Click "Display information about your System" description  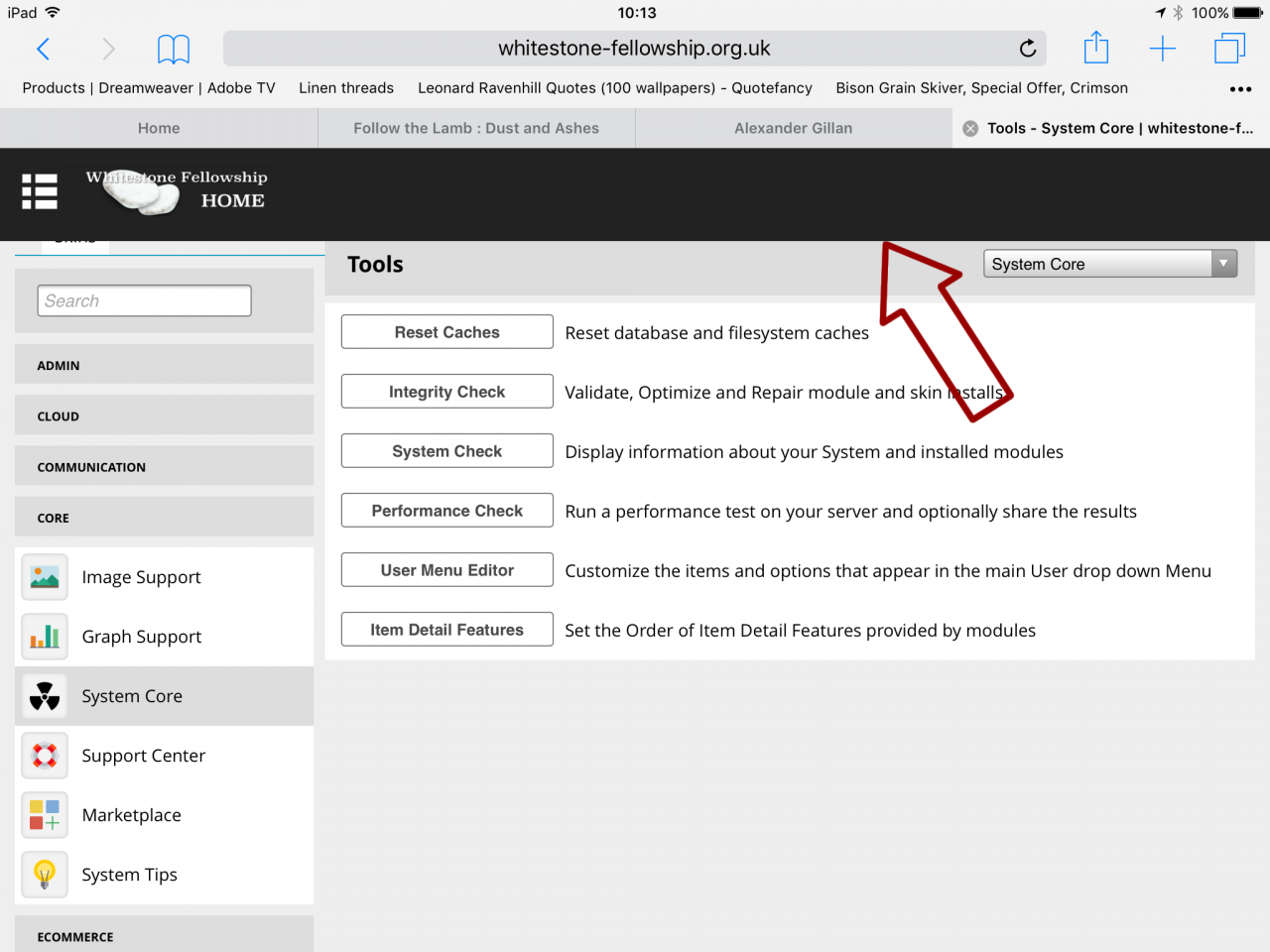tap(814, 452)
